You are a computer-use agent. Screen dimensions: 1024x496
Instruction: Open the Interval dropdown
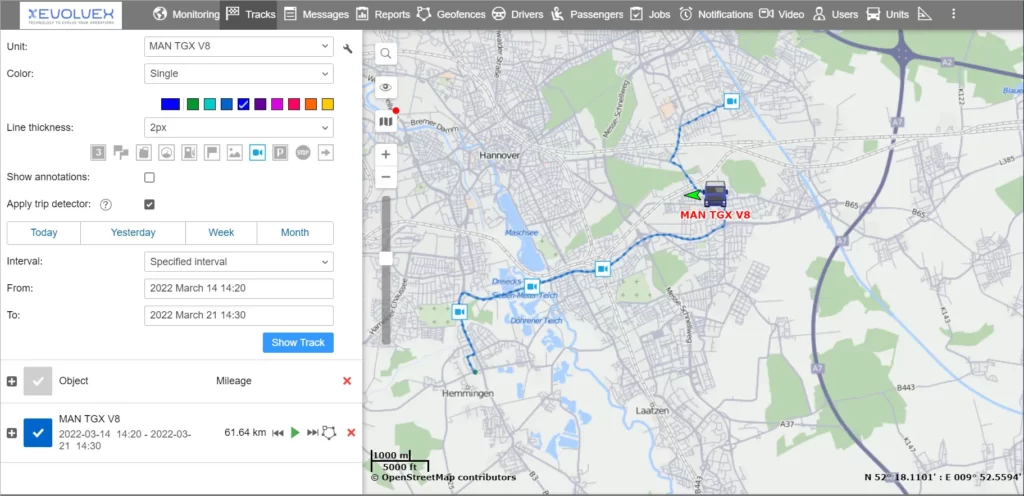click(238, 262)
